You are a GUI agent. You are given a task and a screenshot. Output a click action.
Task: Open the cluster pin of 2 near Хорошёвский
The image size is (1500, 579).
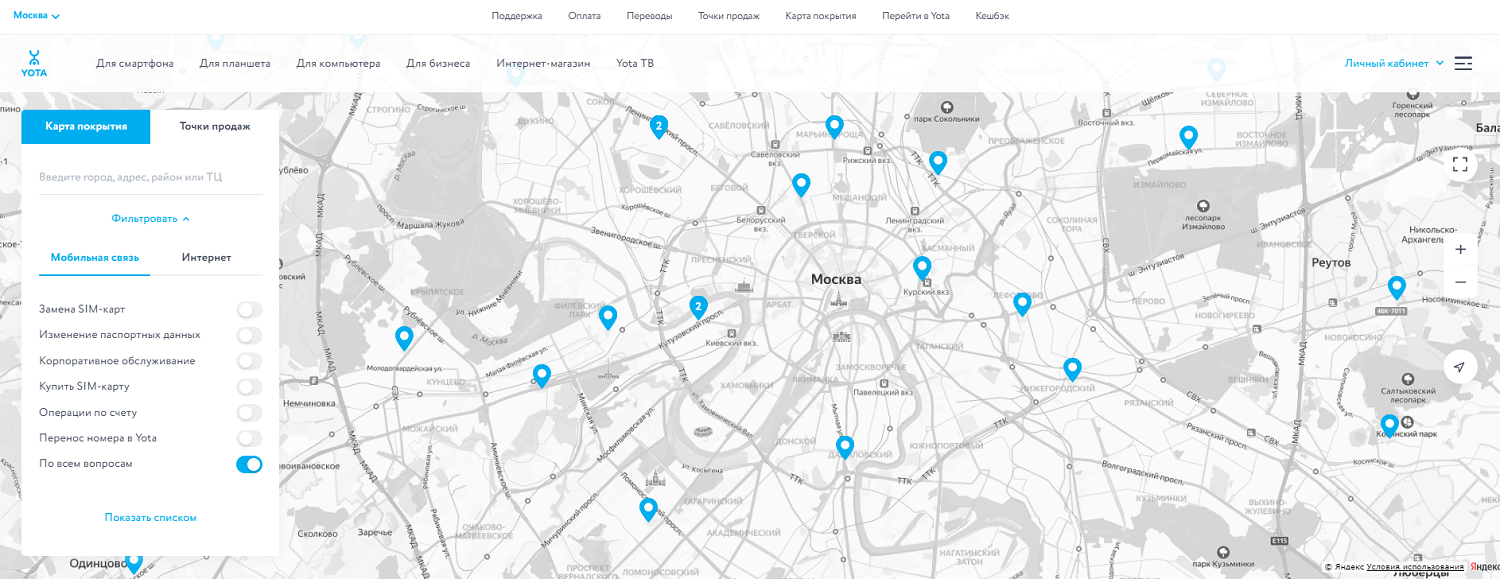pyautogui.click(x=659, y=127)
